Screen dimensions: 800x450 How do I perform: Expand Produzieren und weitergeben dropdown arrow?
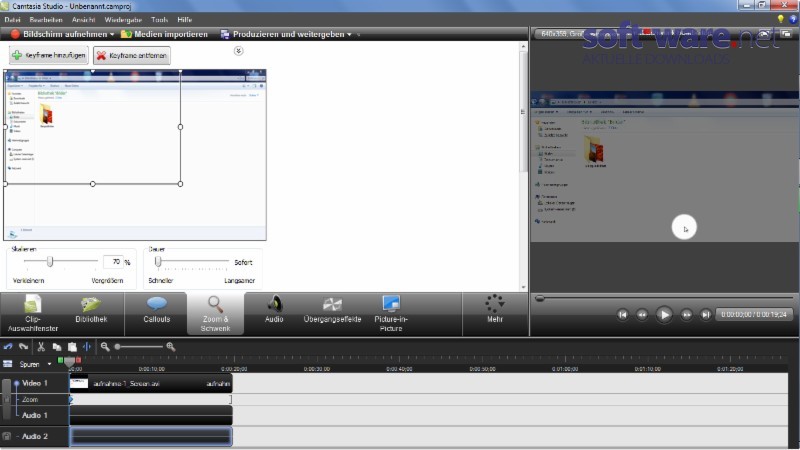click(x=349, y=35)
